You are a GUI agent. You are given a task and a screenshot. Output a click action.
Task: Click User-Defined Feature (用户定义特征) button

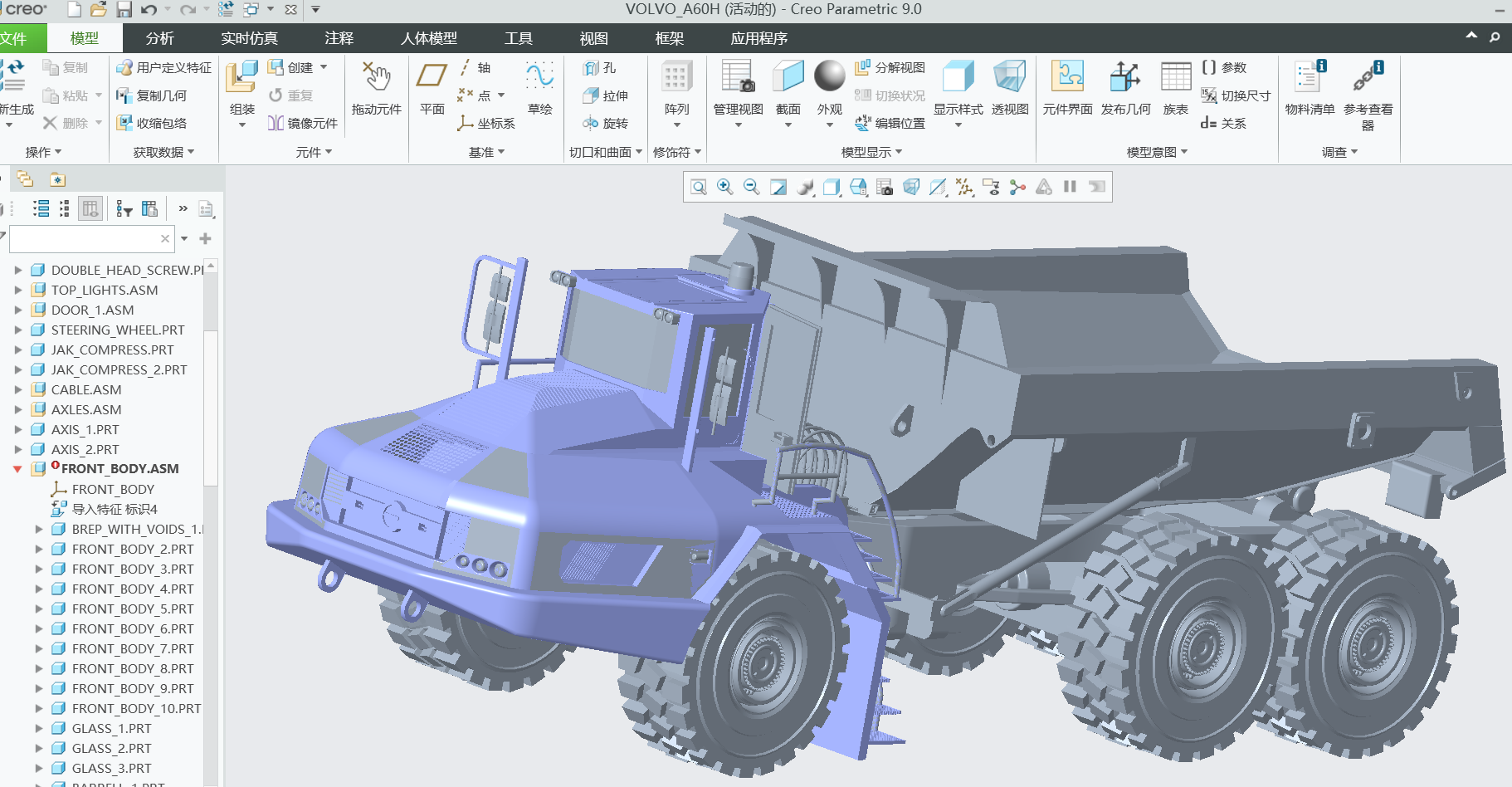click(x=164, y=67)
